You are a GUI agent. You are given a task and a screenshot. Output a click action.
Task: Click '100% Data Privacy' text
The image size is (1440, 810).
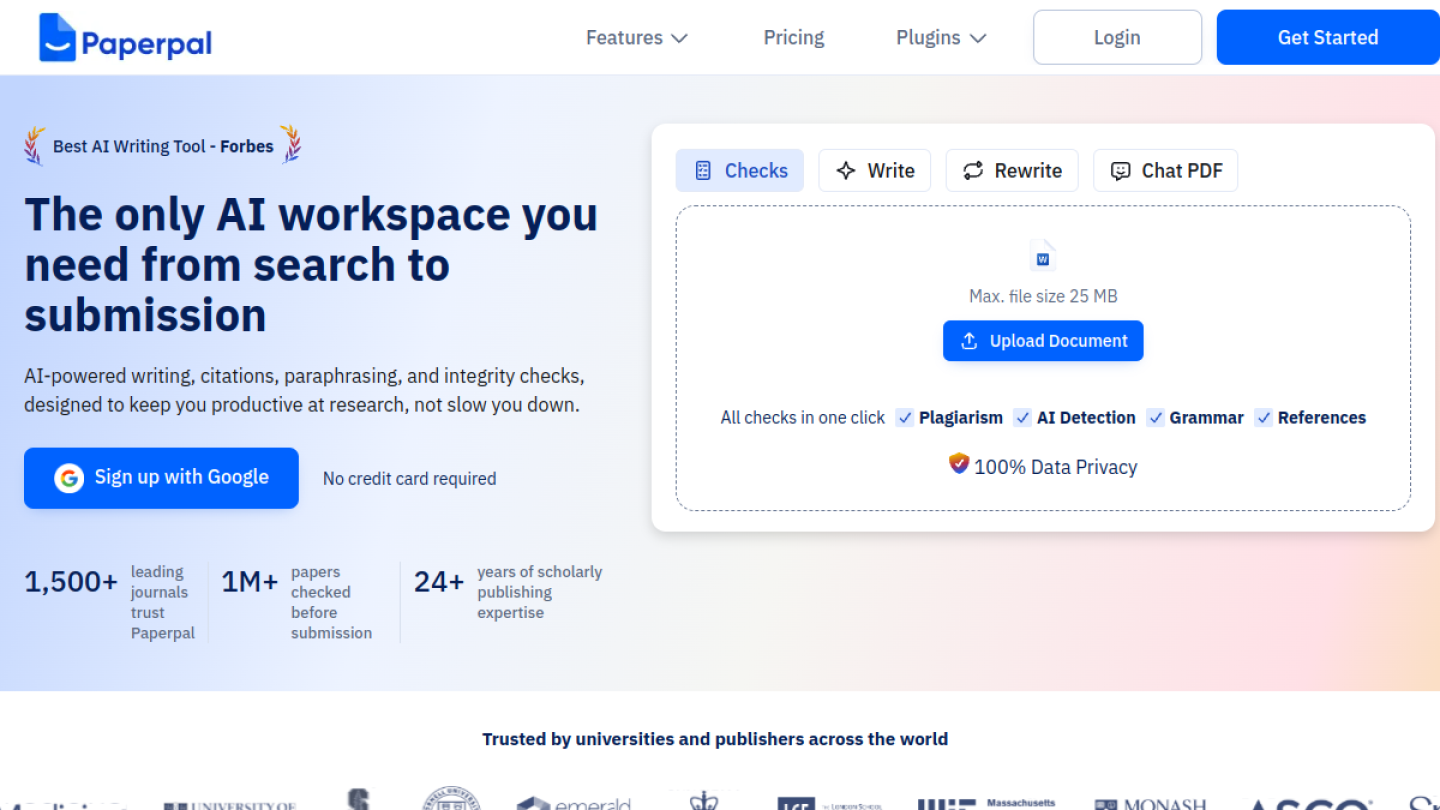1056,467
